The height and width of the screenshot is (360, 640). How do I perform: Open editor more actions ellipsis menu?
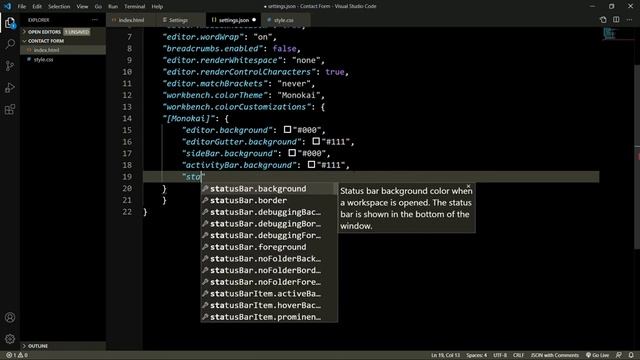(x=629, y=20)
